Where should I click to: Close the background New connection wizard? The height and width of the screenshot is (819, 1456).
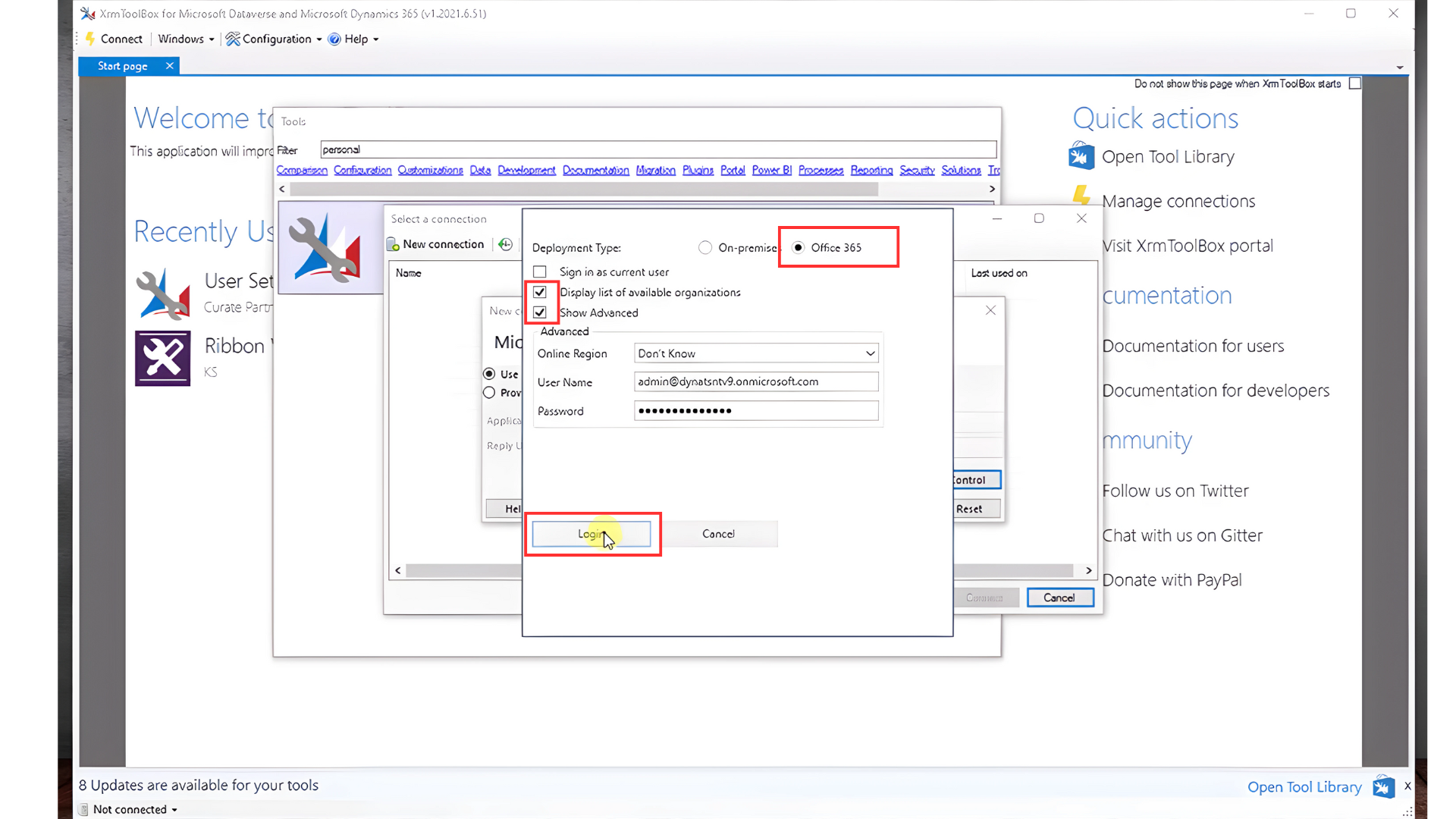990,310
